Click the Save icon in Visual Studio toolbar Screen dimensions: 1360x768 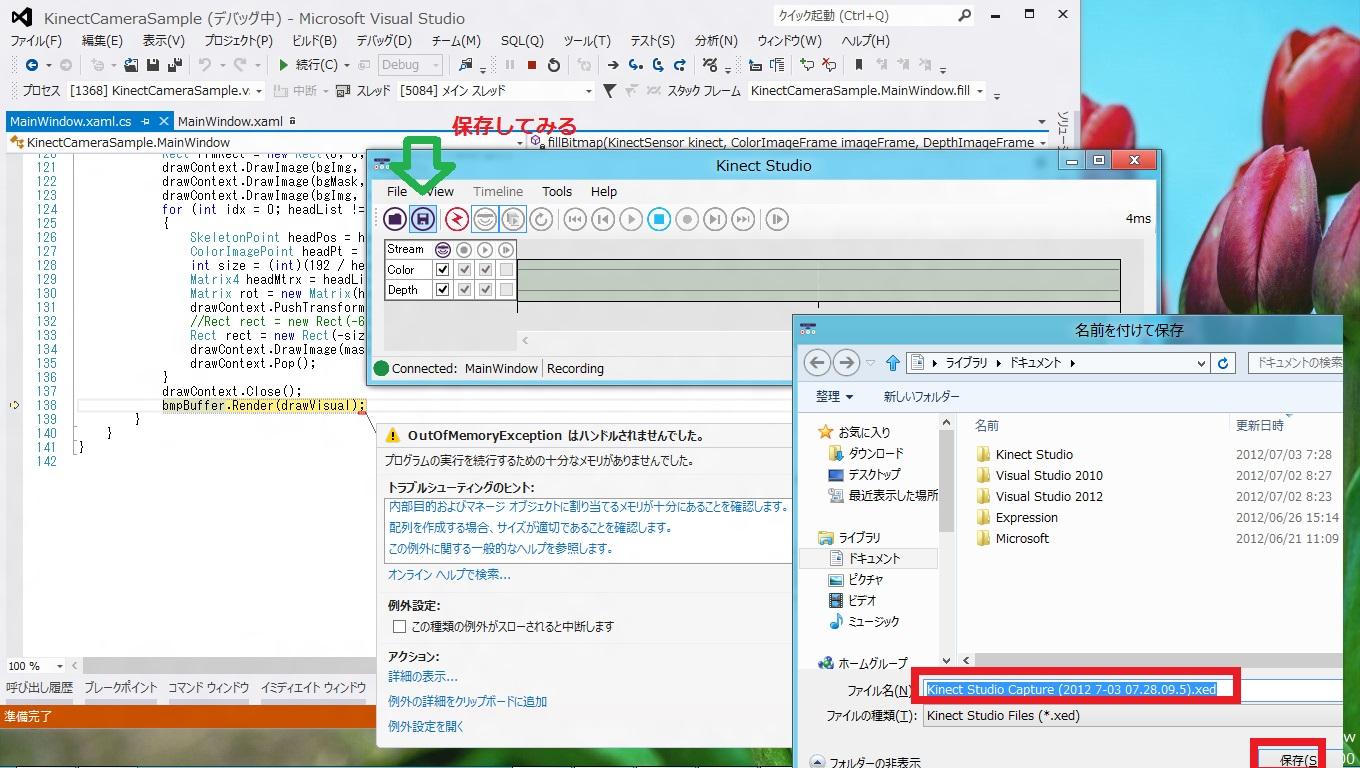pyautogui.click(x=153, y=65)
